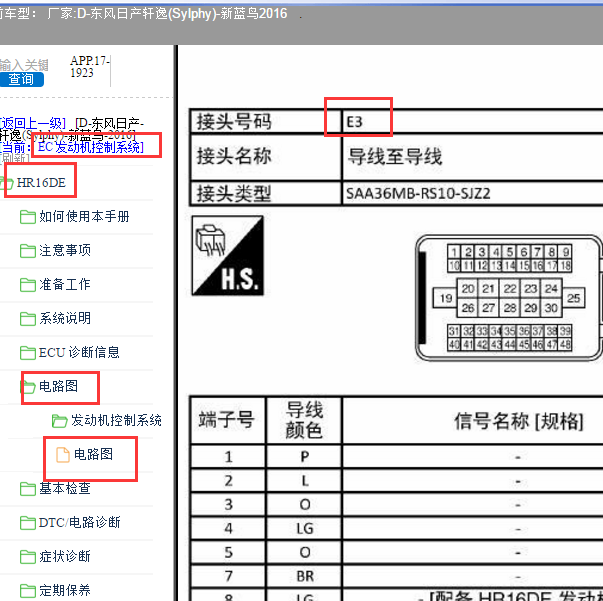Open the 电路图 document entry
This screenshot has height=601, width=603.
pyautogui.click(x=93, y=454)
